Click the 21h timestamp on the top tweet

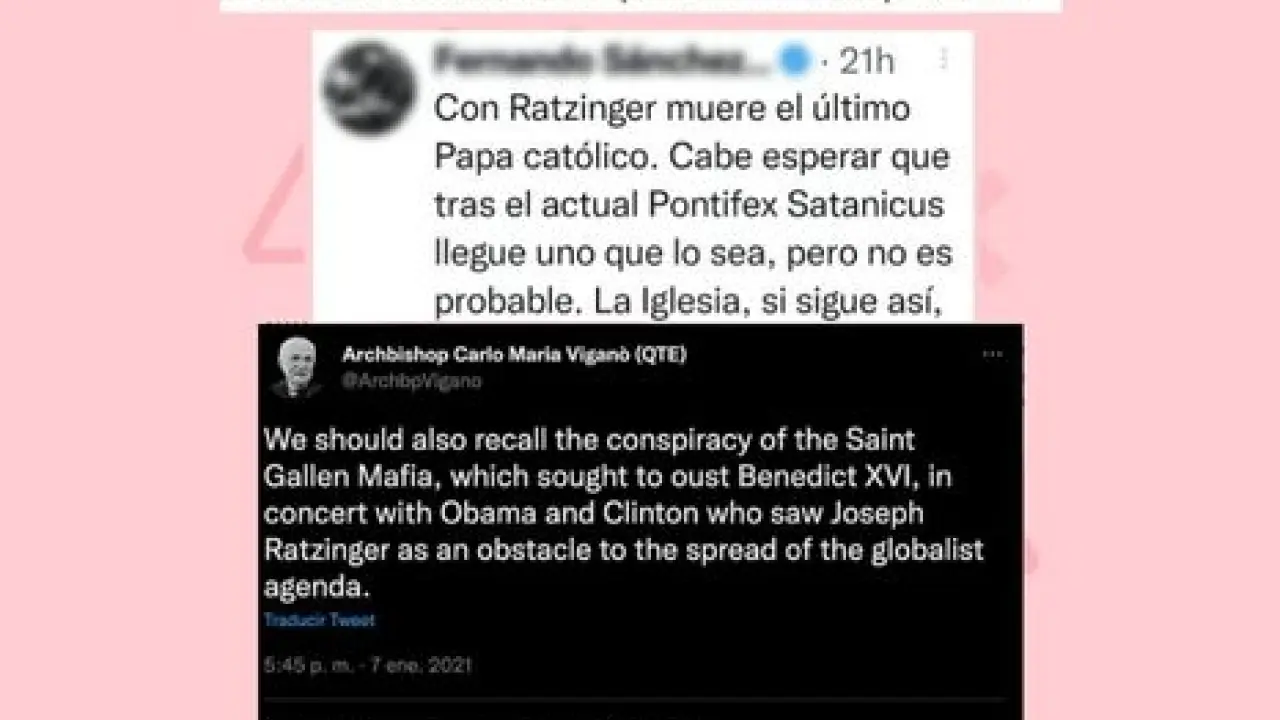click(x=866, y=62)
